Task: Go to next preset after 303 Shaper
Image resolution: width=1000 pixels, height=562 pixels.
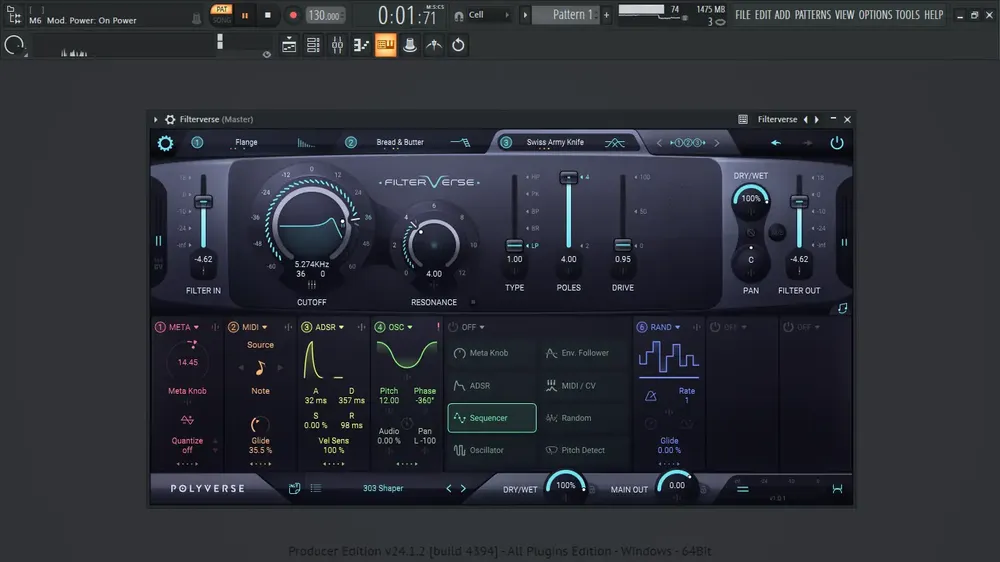Action: click(x=464, y=489)
